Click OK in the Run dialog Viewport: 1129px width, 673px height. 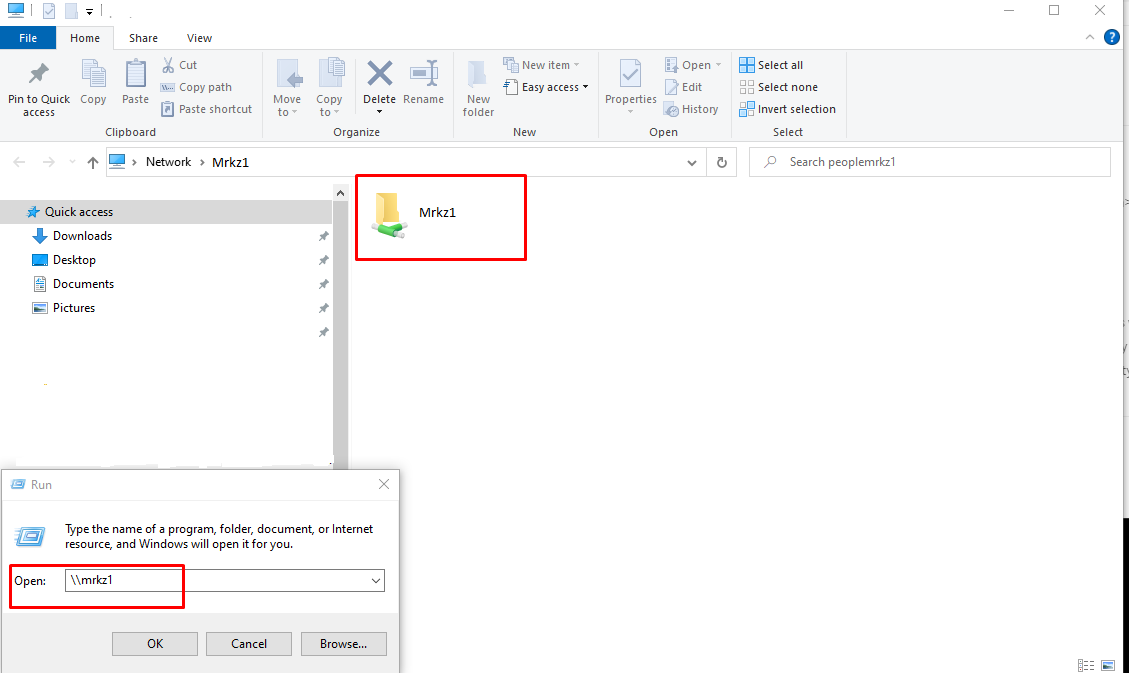155,643
